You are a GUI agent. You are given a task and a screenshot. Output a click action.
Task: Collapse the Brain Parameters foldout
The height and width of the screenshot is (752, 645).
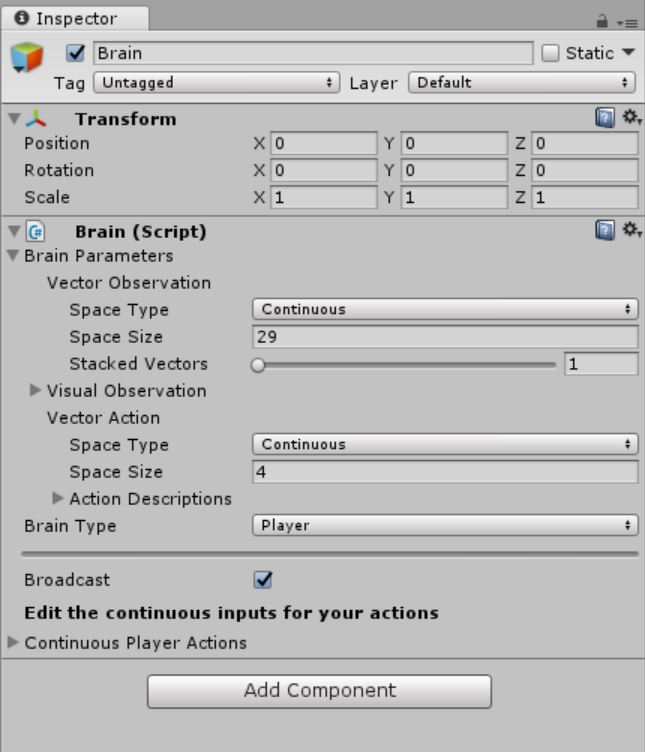click(x=13, y=255)
